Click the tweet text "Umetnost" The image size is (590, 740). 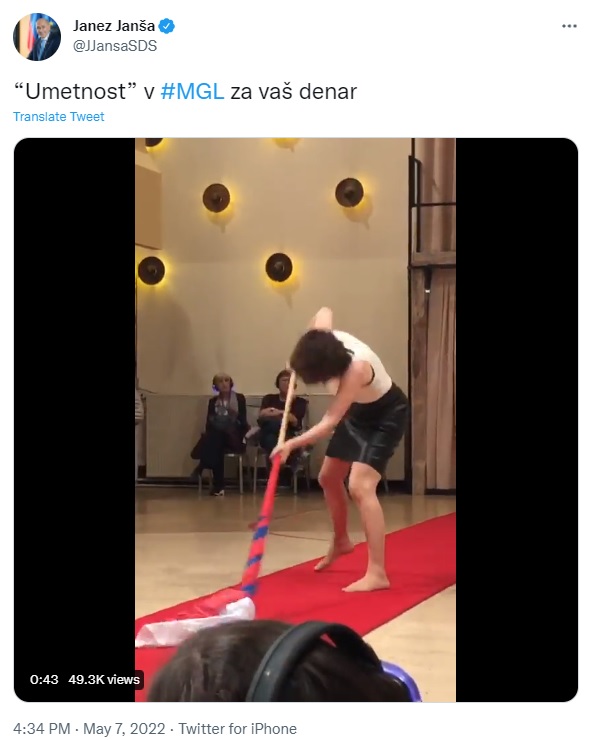[76, 92]
